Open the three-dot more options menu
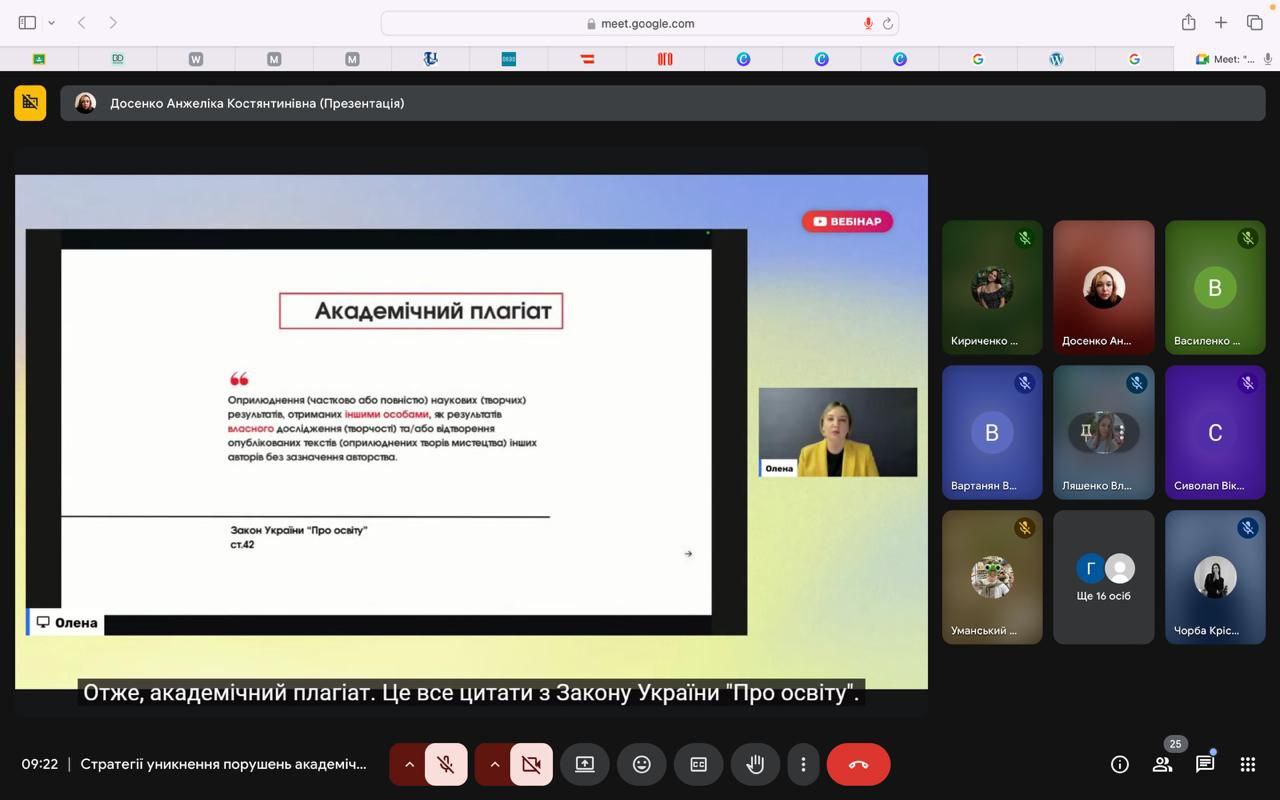The height and width of the screenshot is (800, 1280). (802, 764)
